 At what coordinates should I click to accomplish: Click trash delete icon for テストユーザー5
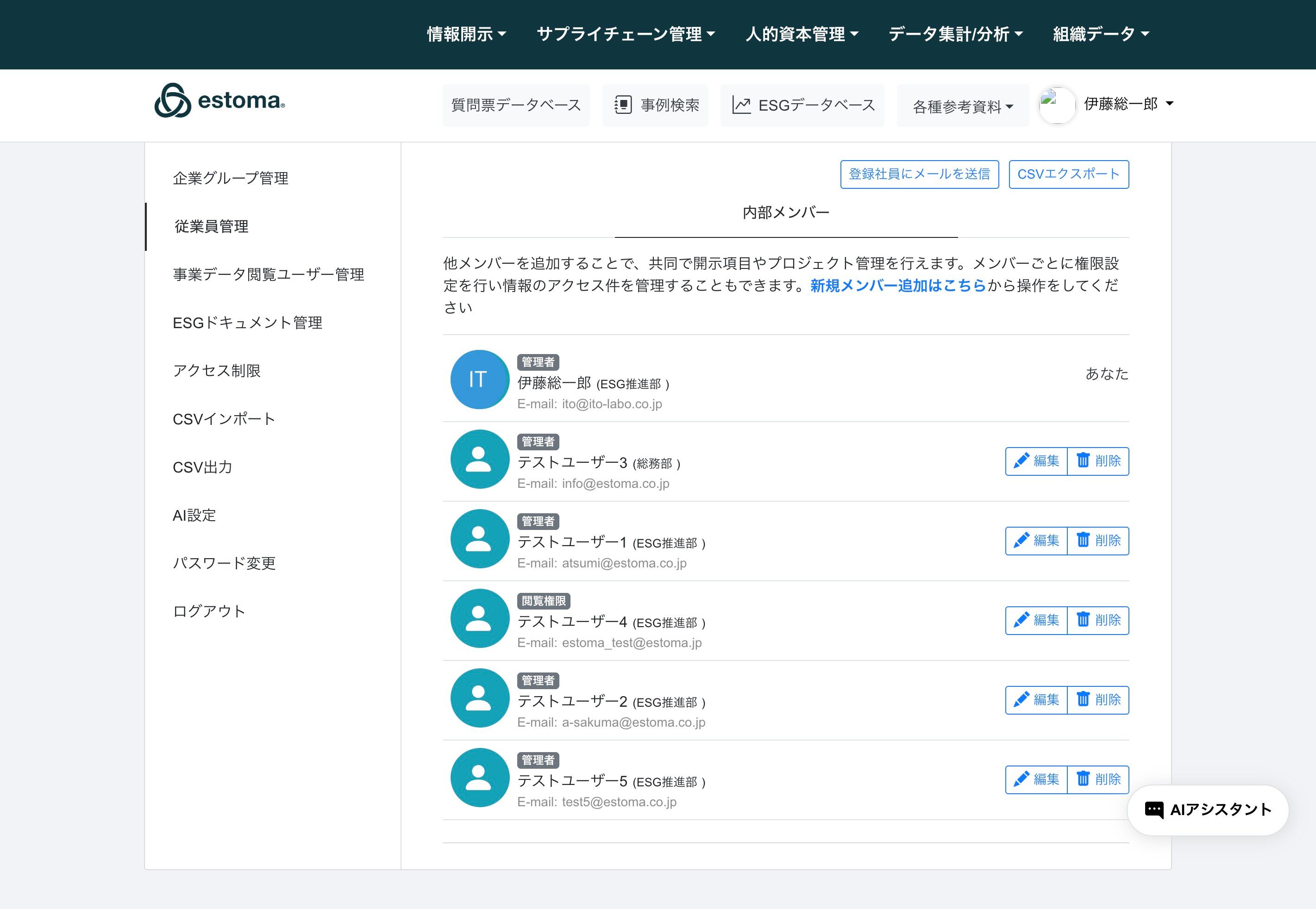pos(1083,778)
